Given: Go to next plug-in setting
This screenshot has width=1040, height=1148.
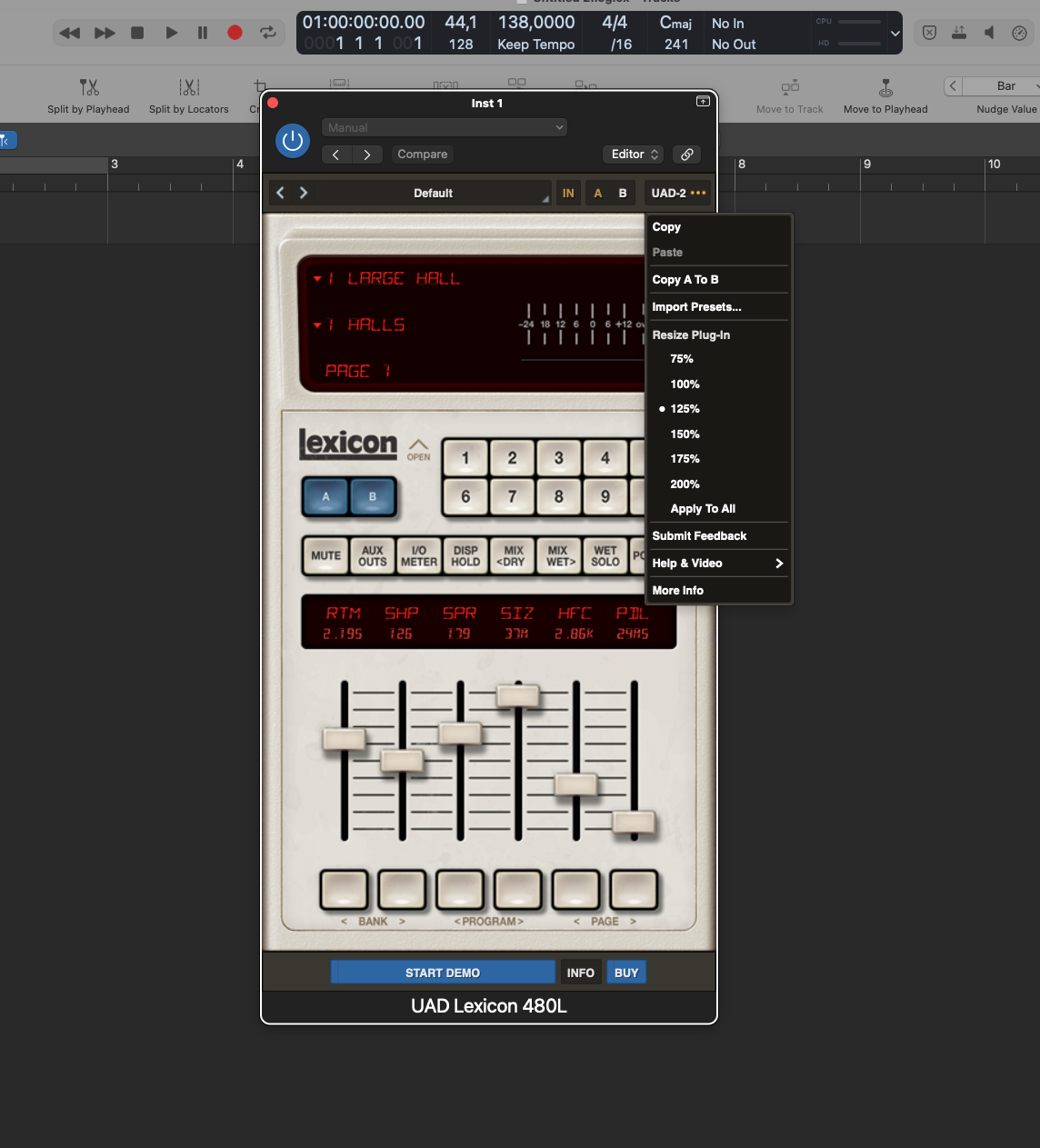Looking at the screenshot, I should (x=366, y=155).
